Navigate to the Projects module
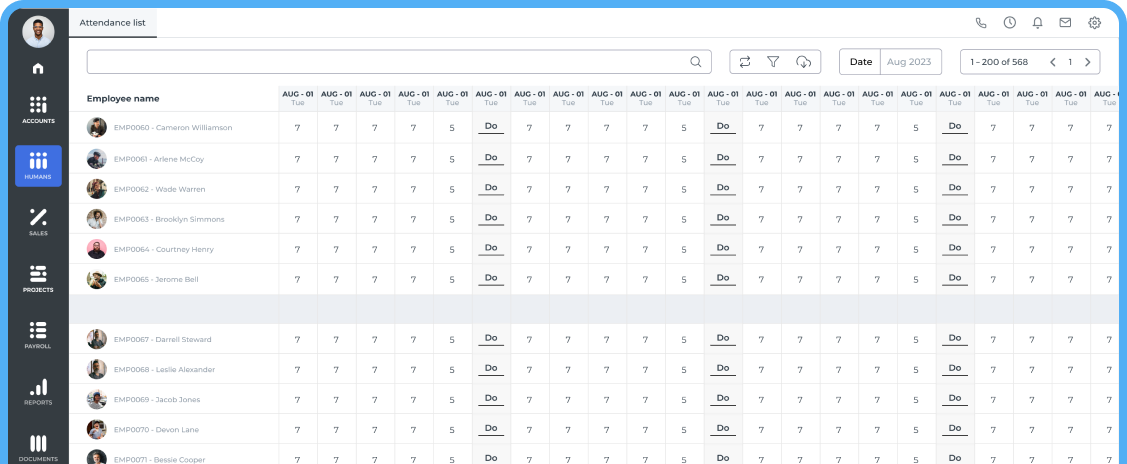The image size is (1127, 464). click(x=38, y=278)
